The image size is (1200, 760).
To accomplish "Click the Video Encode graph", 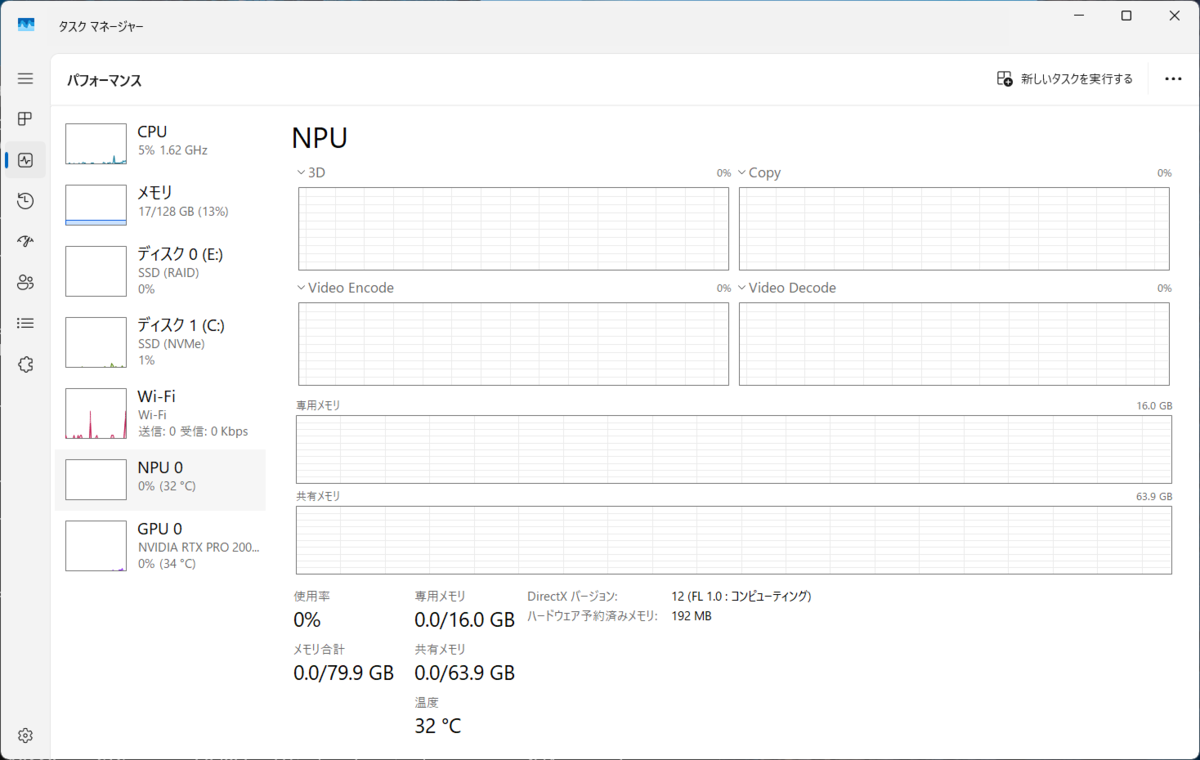I will click(x=513, y=343).
